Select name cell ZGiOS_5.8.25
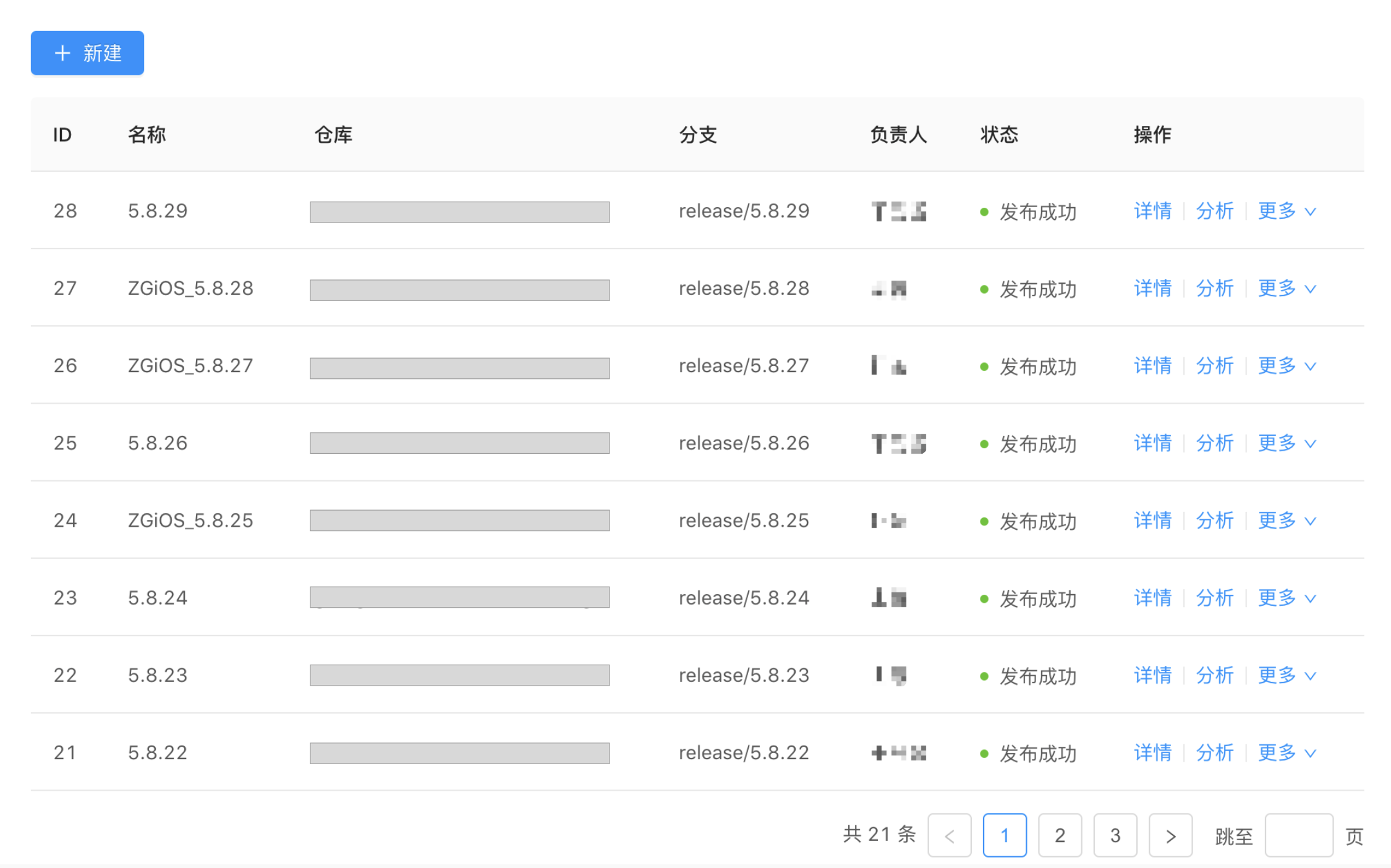The width and height of the screenshot is (1391, 868). [190, 521]
